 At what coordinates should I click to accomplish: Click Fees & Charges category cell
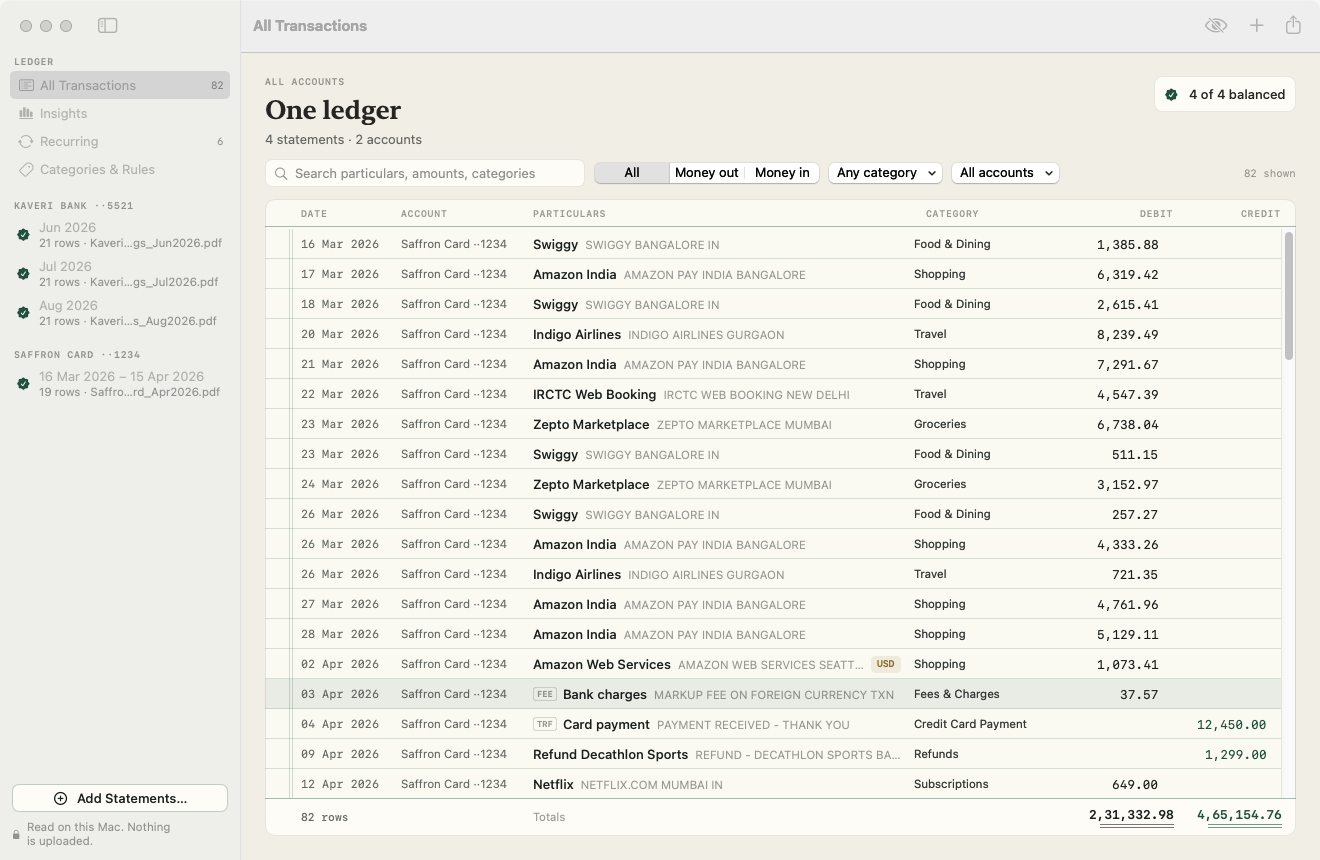pos(956,694)
